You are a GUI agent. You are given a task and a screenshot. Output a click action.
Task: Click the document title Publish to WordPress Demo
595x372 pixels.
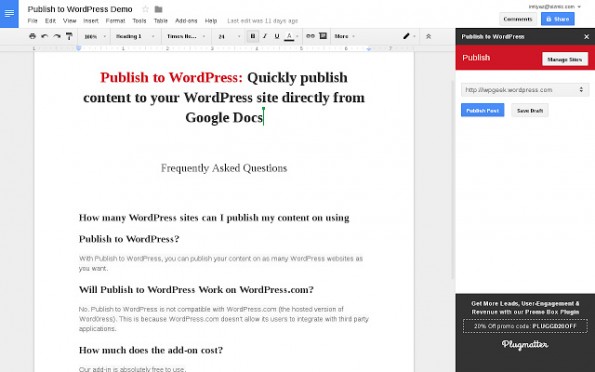coord(80,9)
